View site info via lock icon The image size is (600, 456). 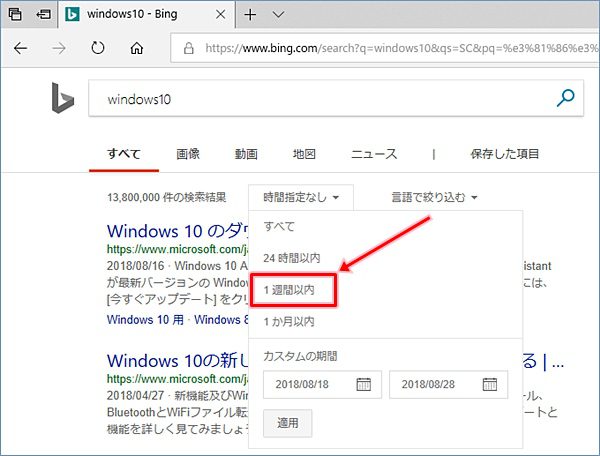[188, 48]
